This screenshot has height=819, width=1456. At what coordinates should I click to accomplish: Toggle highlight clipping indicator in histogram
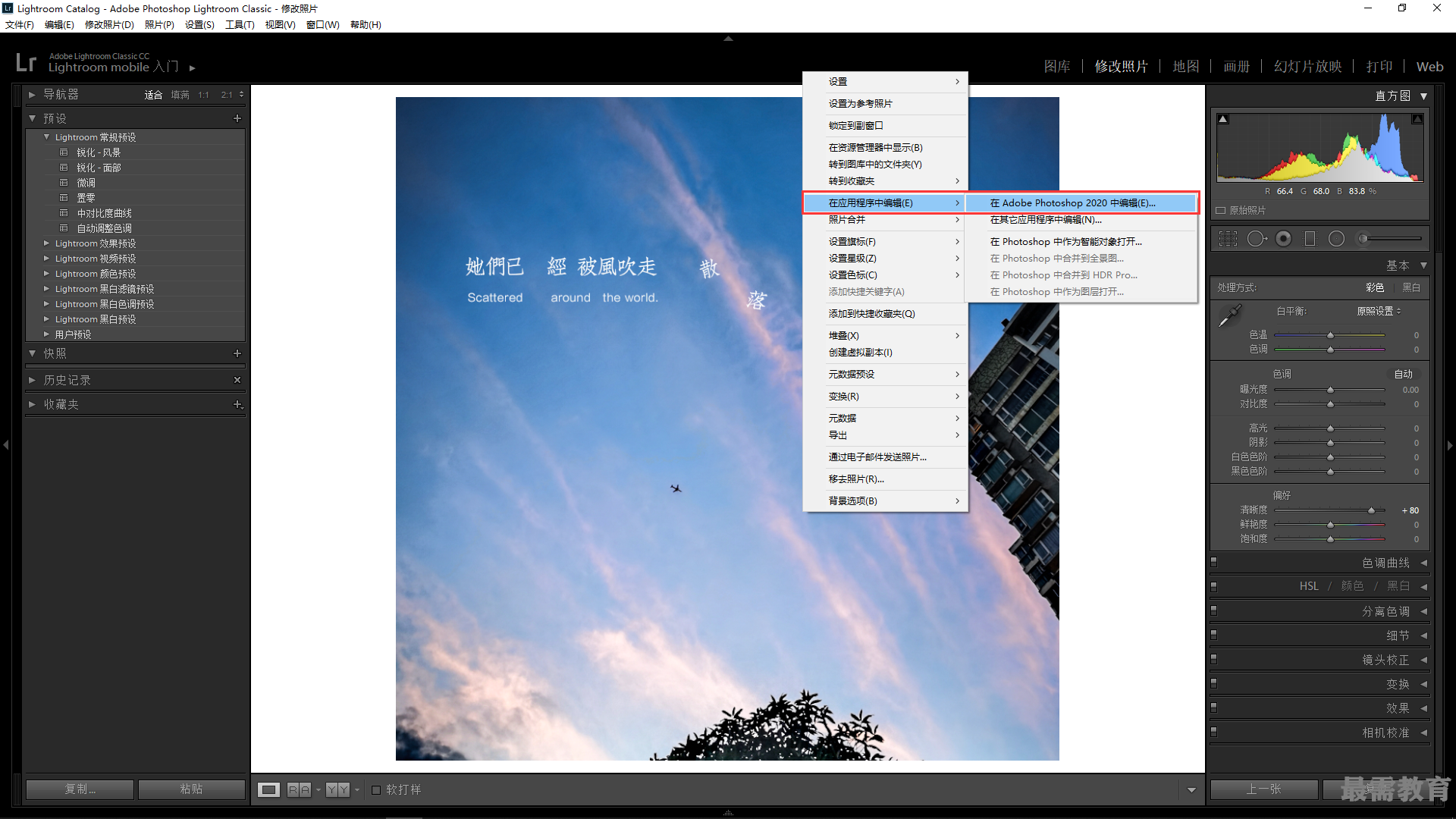(x=1417, y=119)
